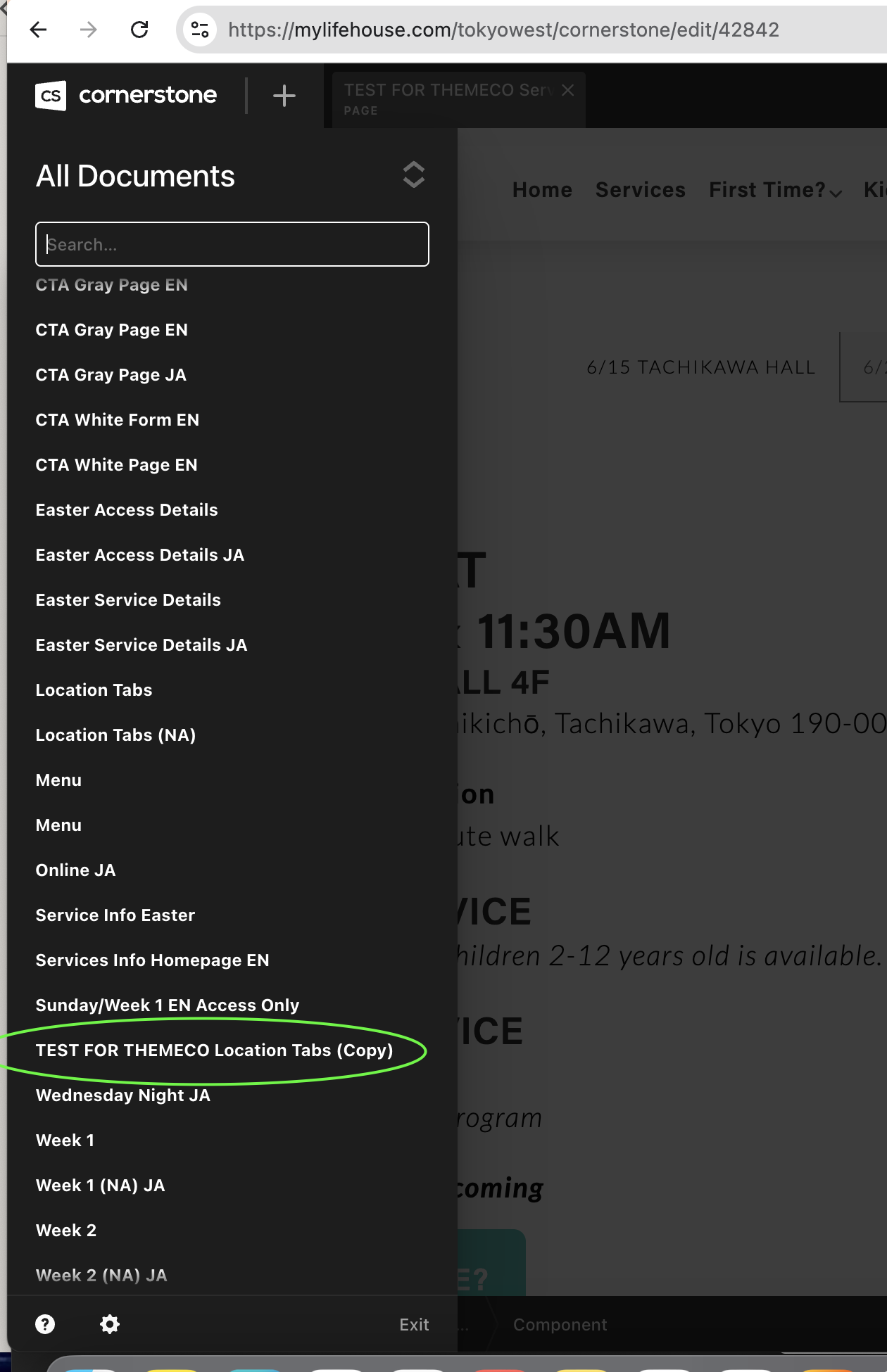887x1372 pixels.
Task: Open the help question mark icon
Action: point(45,1324)
